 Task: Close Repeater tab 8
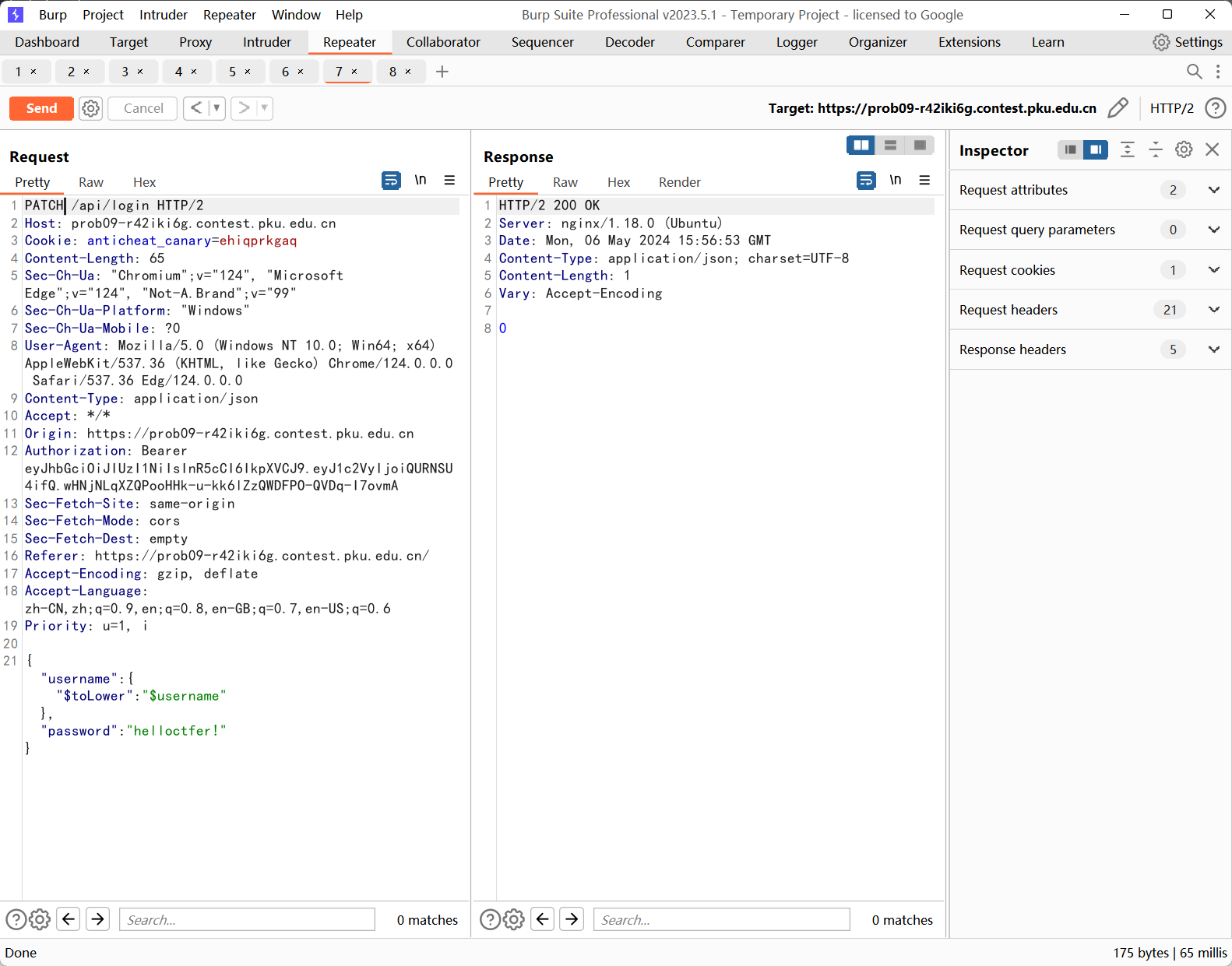408,72
